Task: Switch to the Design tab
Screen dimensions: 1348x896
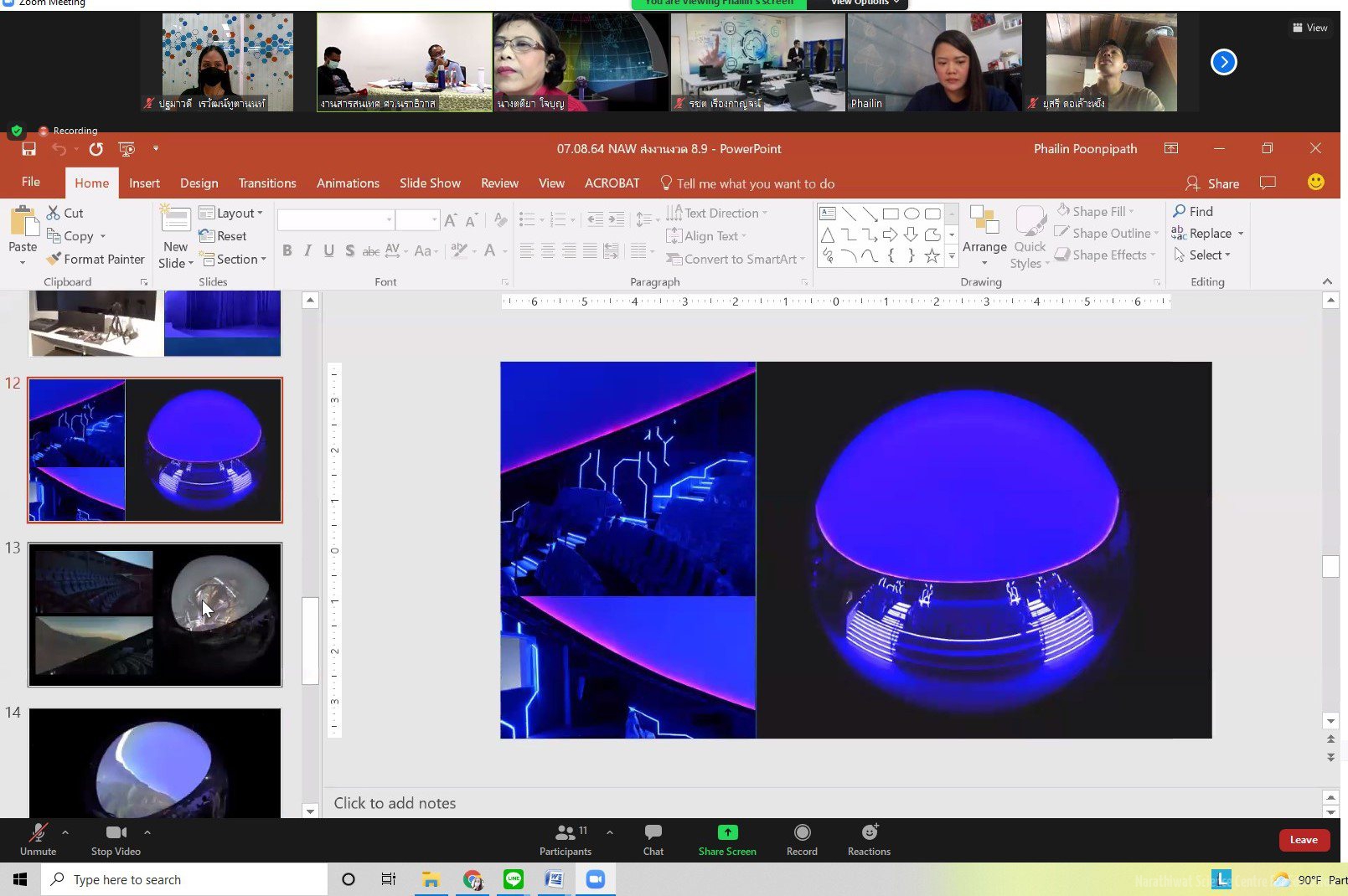Action: click(x=199, y=183)
